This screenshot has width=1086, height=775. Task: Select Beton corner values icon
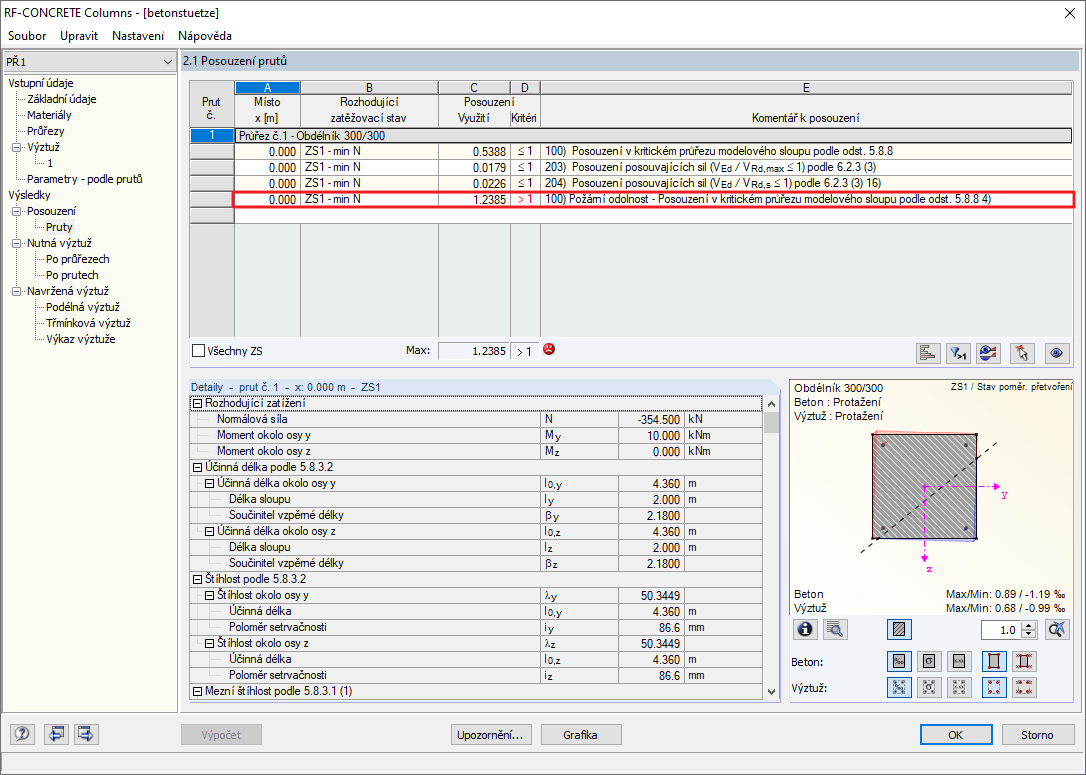(x=1024, y=661)
